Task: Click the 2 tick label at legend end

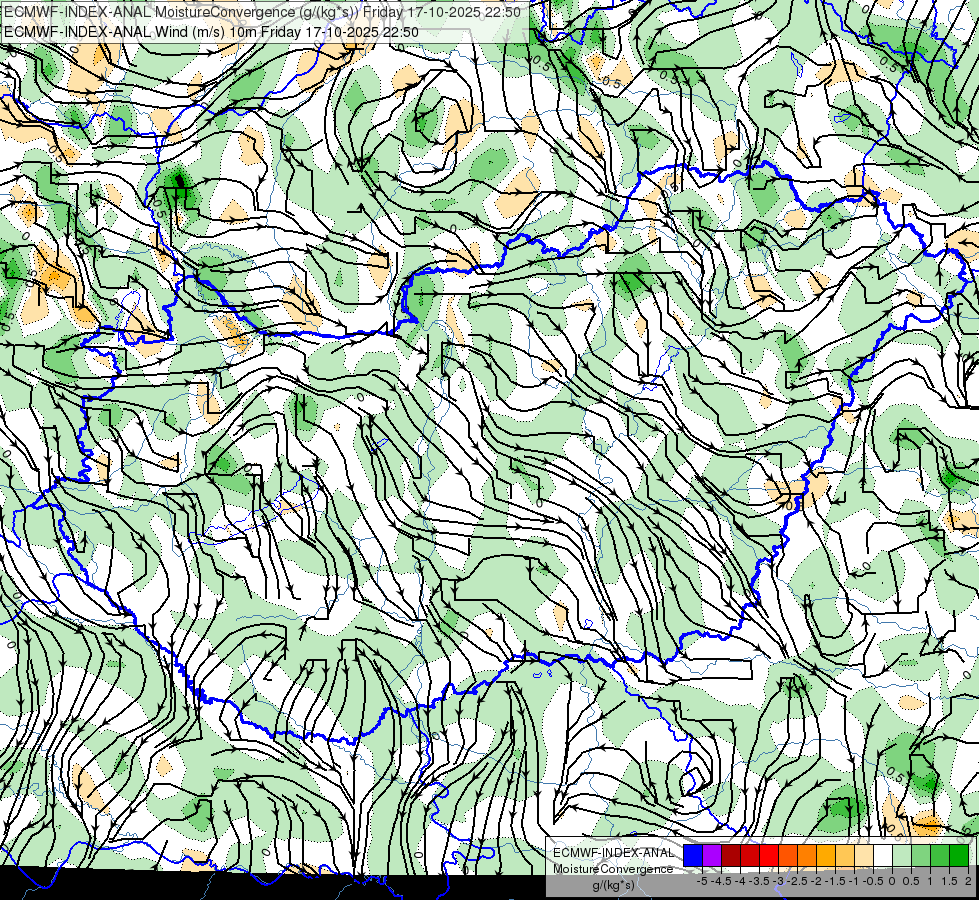Action: [x=968, y=881]
